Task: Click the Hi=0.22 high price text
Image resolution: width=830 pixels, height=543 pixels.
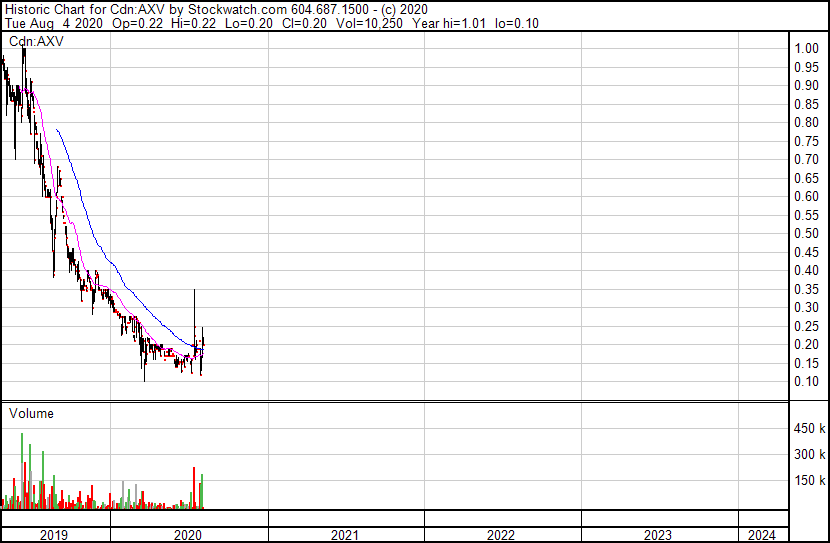Action: 194,23
